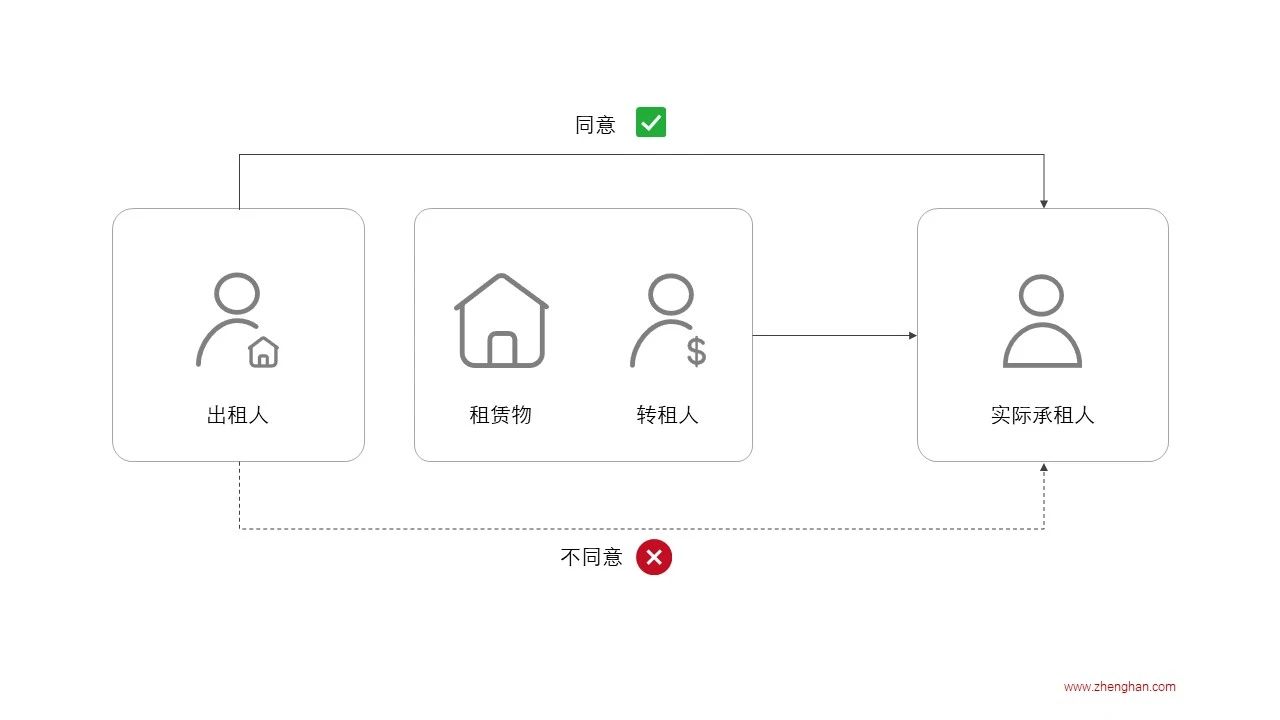Click the upward arrowhead below the 实际承租人 box
The width and height of the screenshot is (1280, 720).
point(1044,467)
